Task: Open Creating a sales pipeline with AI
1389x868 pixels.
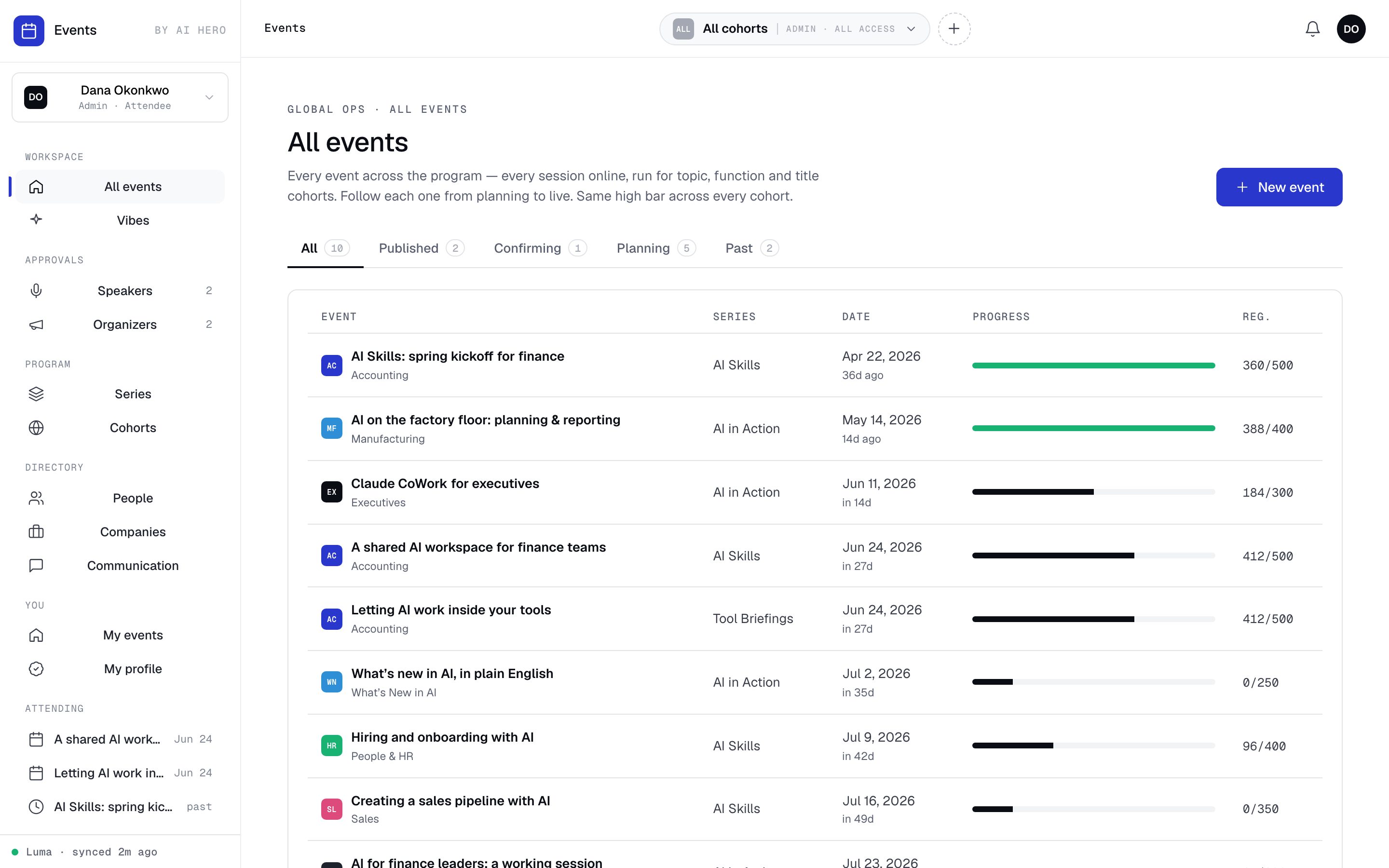Action: point(450,800)
